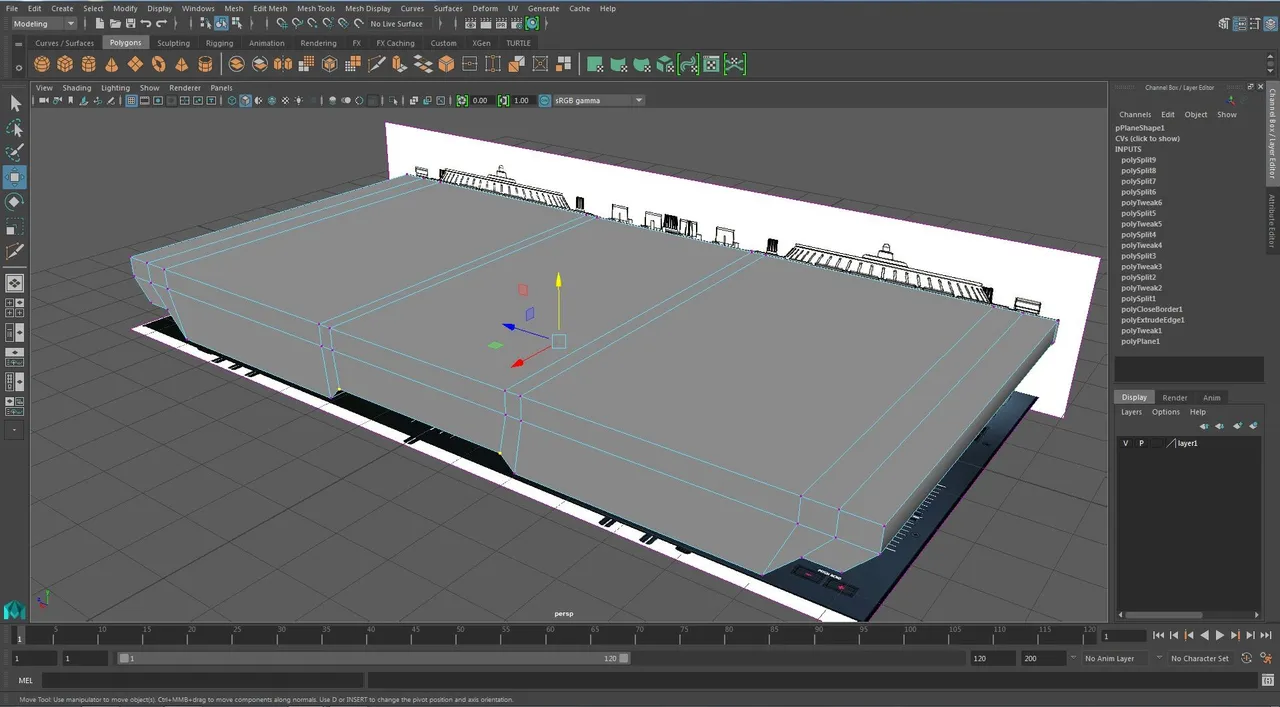
Task: Undo the last action via toolbar arrow
Action: pyautogui.click(x=146, y=23)
